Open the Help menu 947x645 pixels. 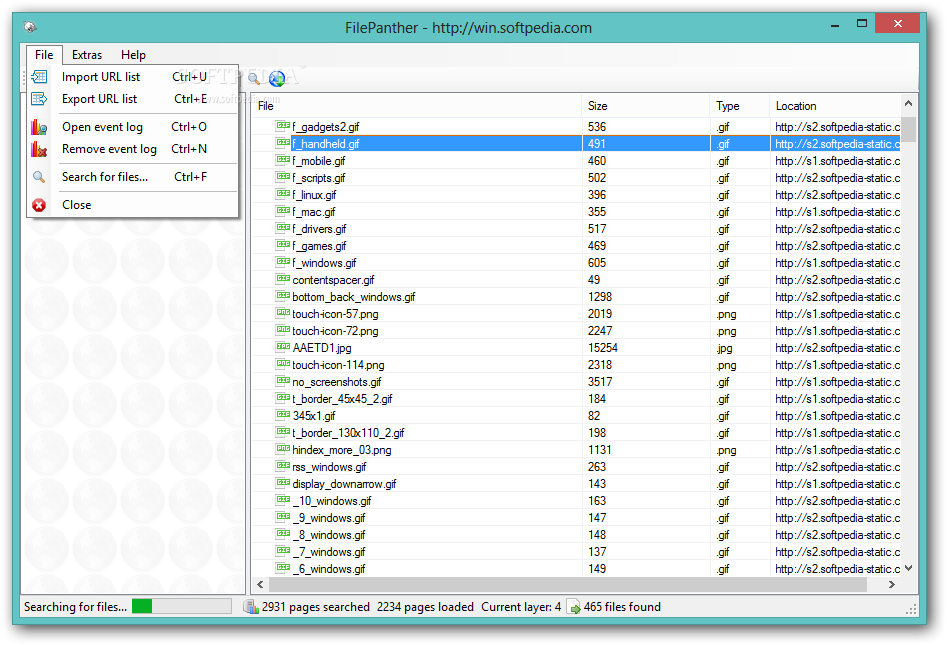click(x=133, y=54)
